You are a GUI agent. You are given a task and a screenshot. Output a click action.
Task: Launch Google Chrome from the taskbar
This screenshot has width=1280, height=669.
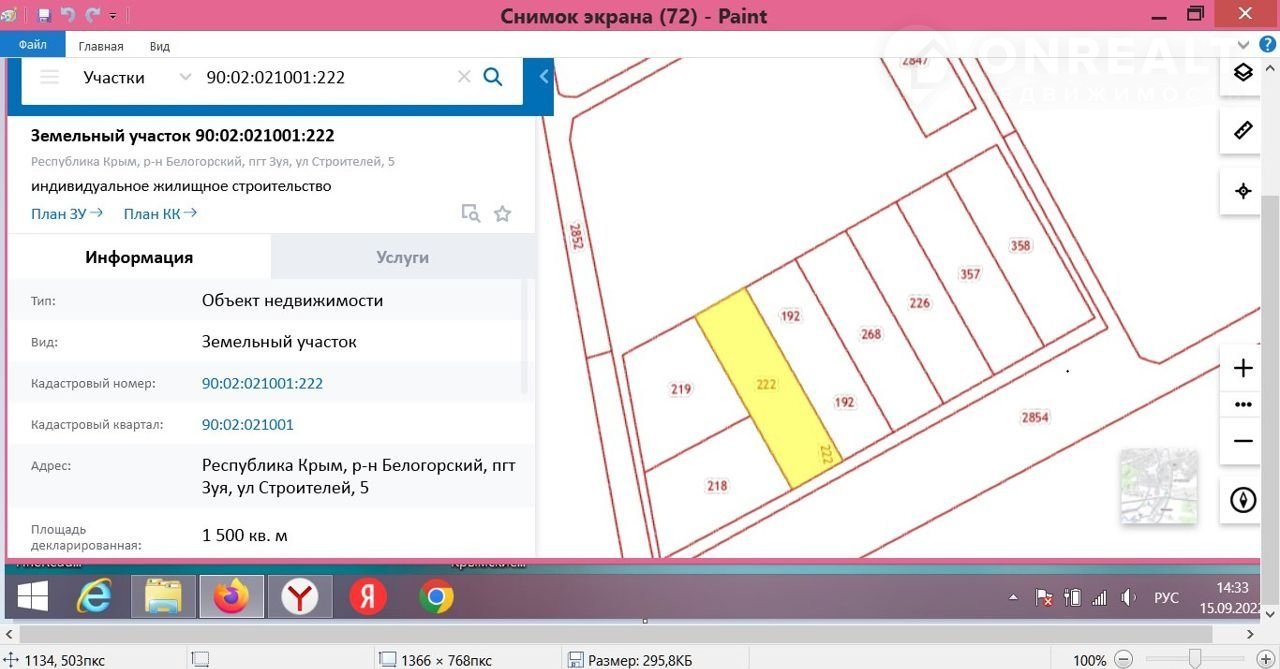tap(436, 597)
